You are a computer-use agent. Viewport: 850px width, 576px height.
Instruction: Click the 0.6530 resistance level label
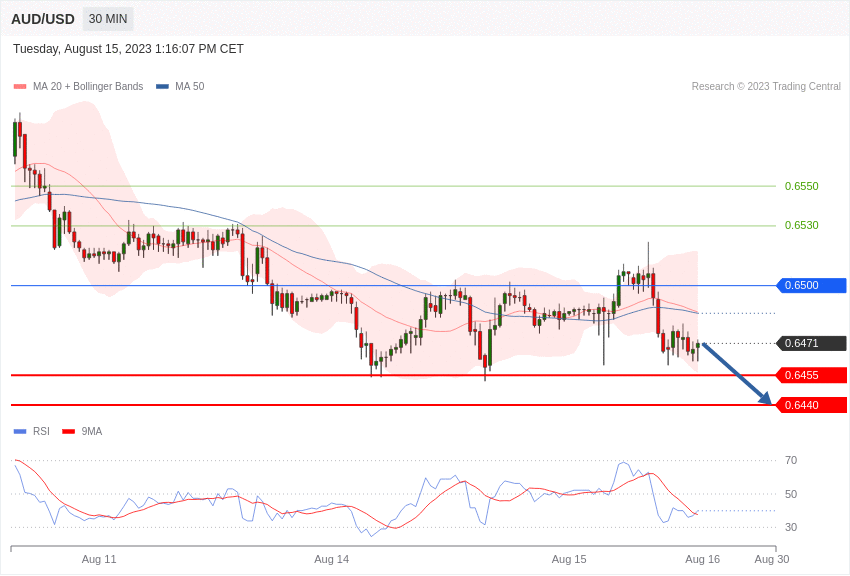coord(802,225)
